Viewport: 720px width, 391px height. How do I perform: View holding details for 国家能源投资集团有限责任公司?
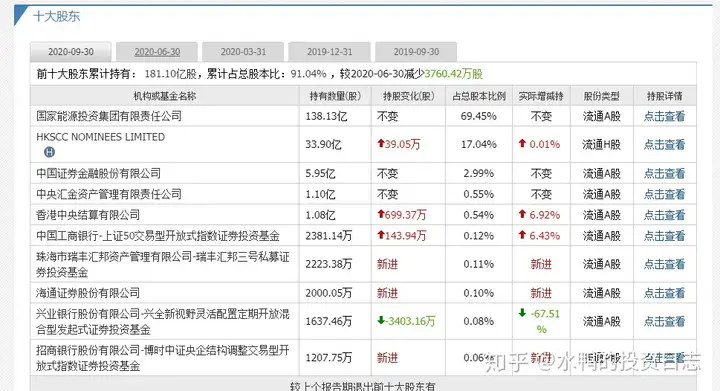664,116
